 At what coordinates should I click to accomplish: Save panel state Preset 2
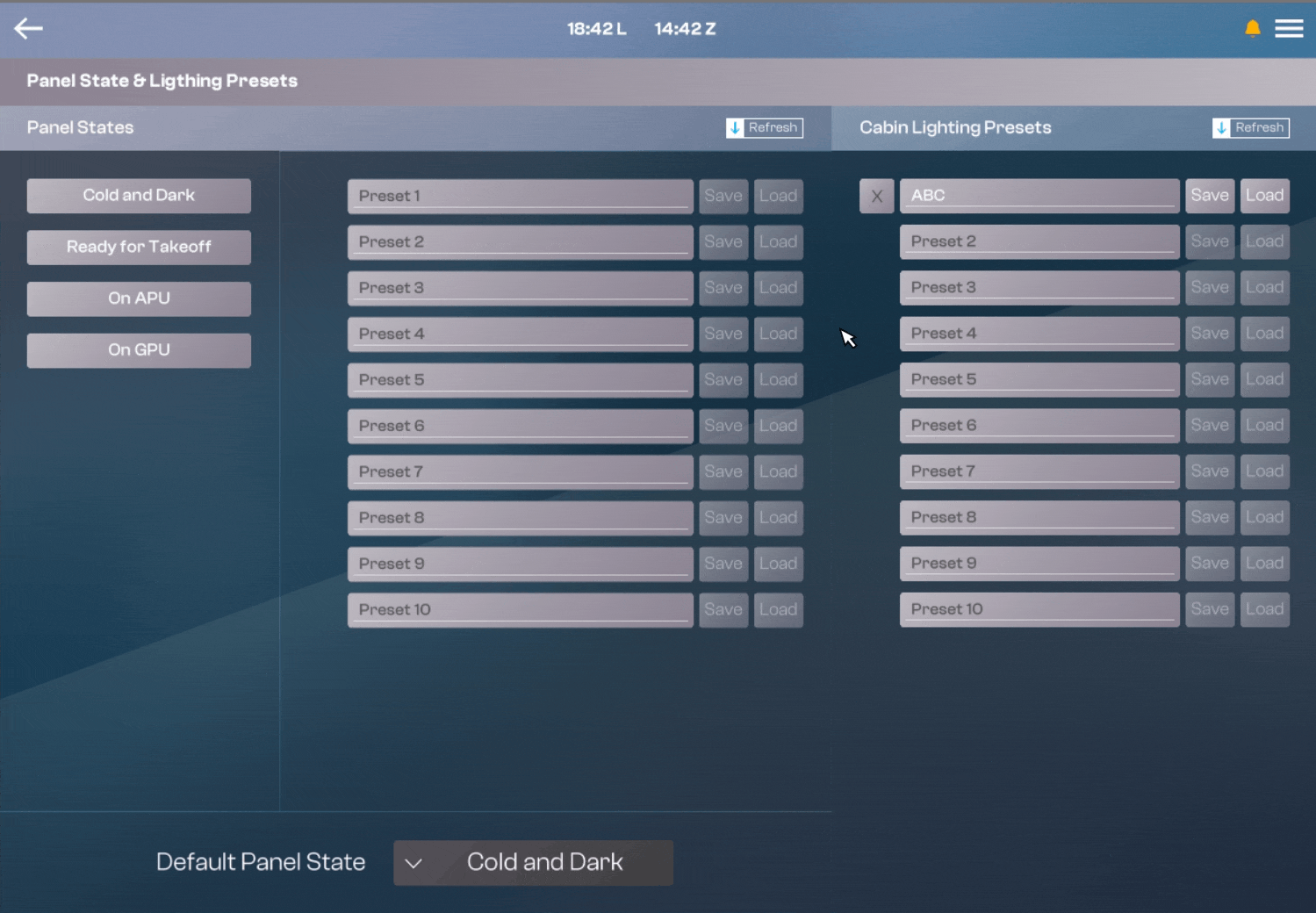[723, 242]
